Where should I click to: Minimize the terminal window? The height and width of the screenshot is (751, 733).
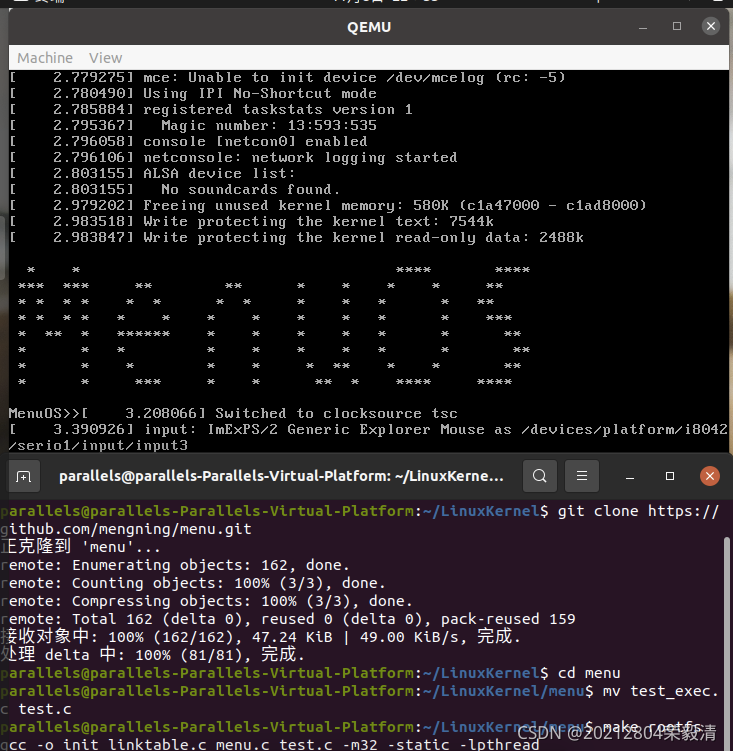pyautogui.click(x=630, y=477)
